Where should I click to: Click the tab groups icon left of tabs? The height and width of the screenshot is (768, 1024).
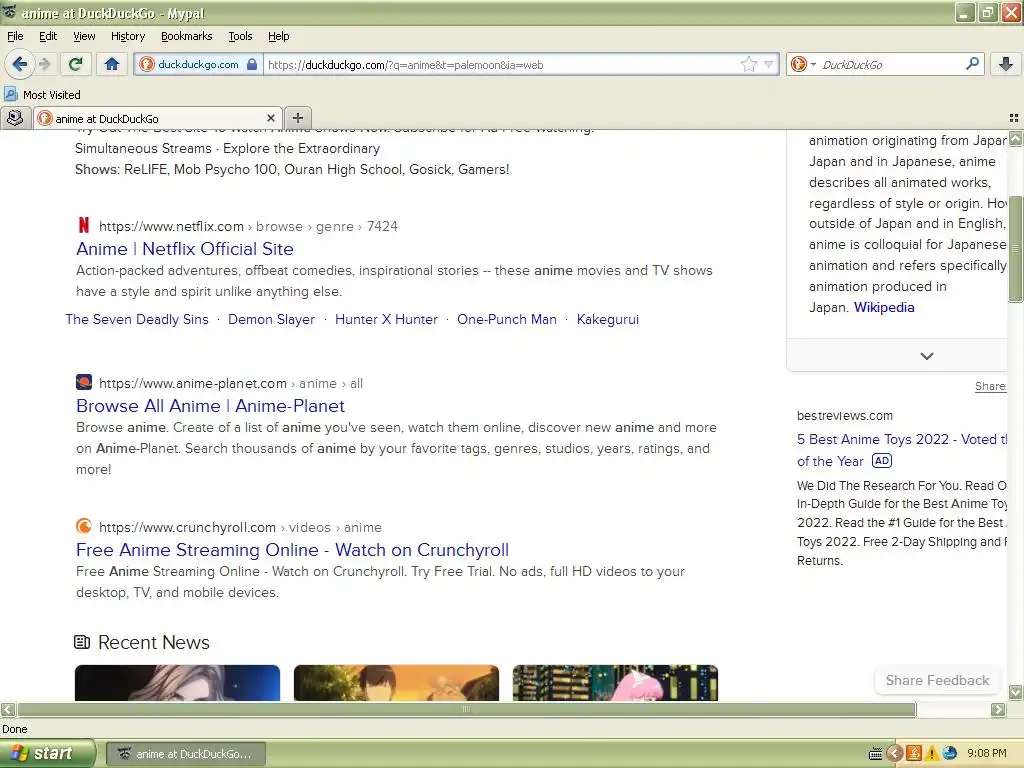click(x=14, y=118)
